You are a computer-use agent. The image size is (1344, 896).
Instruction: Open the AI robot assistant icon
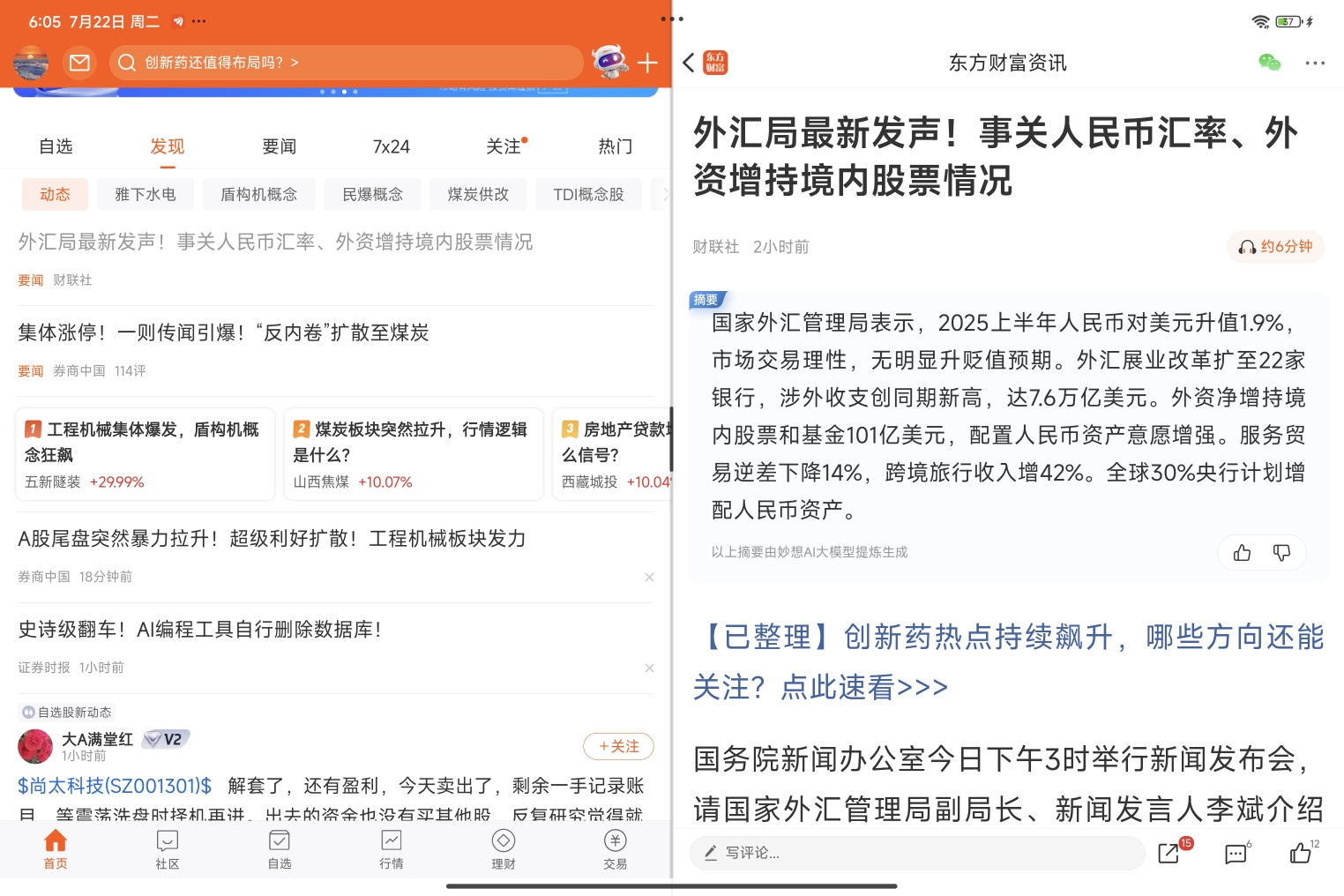pyautogui.click(x=609, y=62)
